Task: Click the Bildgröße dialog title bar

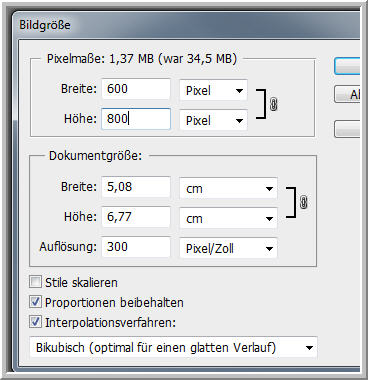Action: (x=187, y=25)
